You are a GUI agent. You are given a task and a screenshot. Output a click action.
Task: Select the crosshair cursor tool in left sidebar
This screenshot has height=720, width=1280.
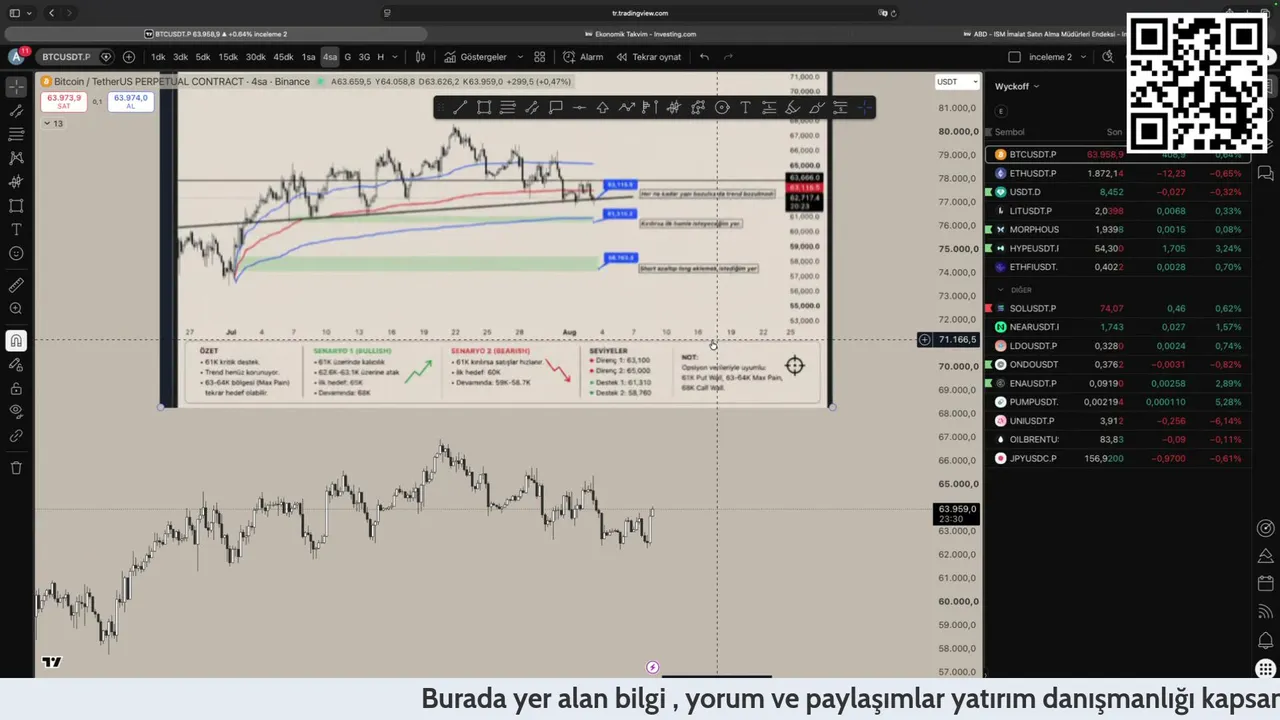click(16, 87)
